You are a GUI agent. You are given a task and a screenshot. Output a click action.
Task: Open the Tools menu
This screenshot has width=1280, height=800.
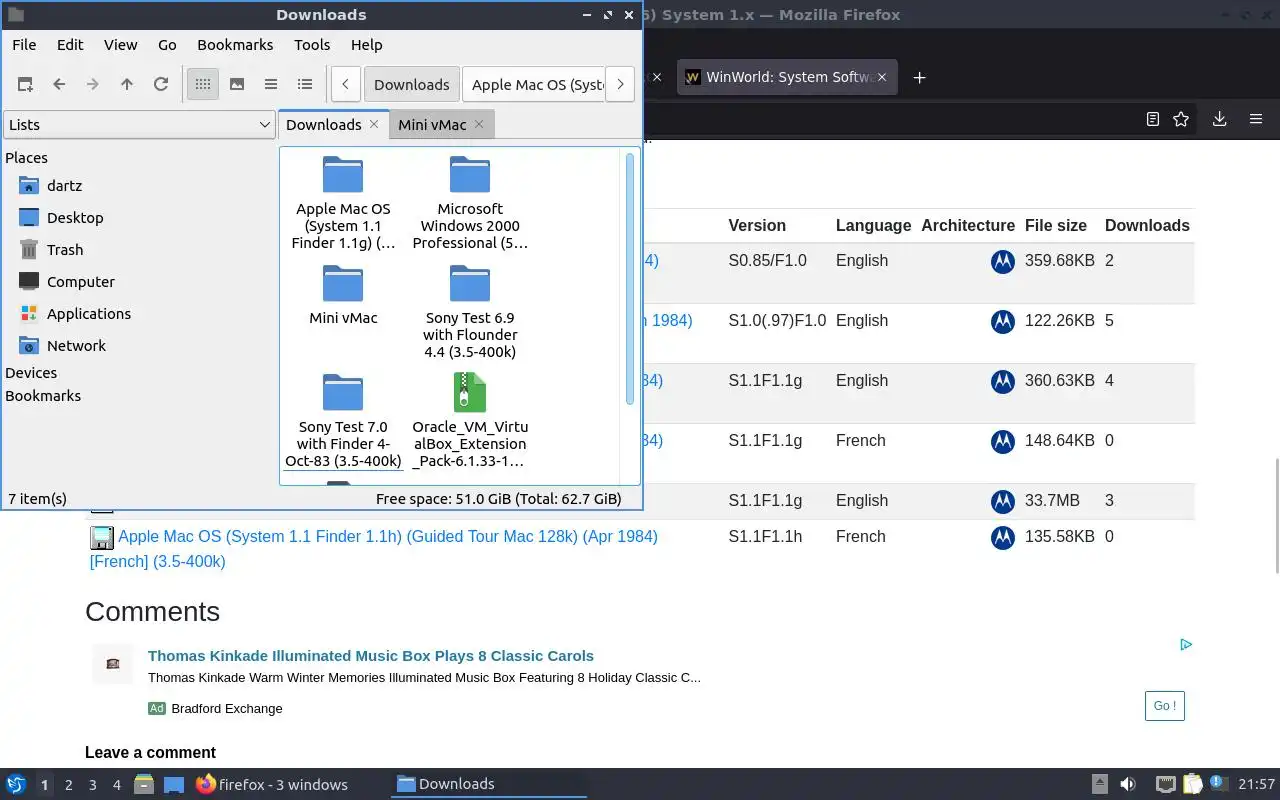(312, 45)
